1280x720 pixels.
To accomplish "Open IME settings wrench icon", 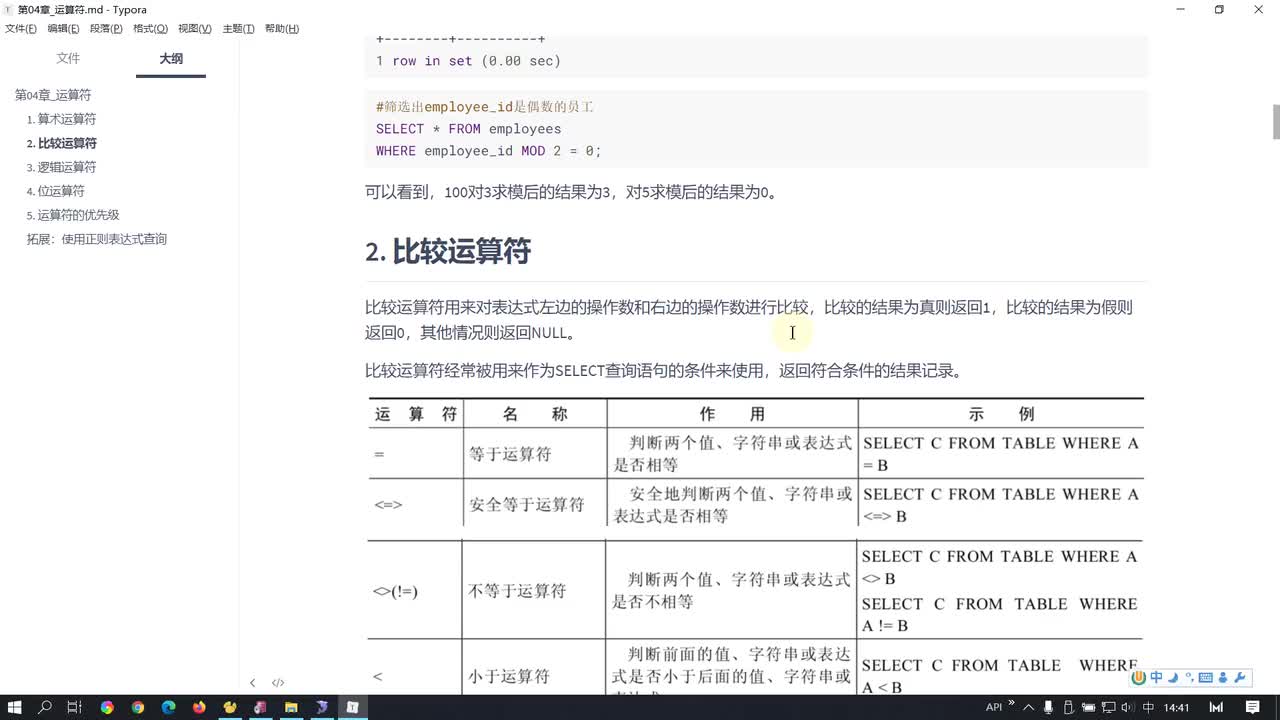I will coord(1240,677).
